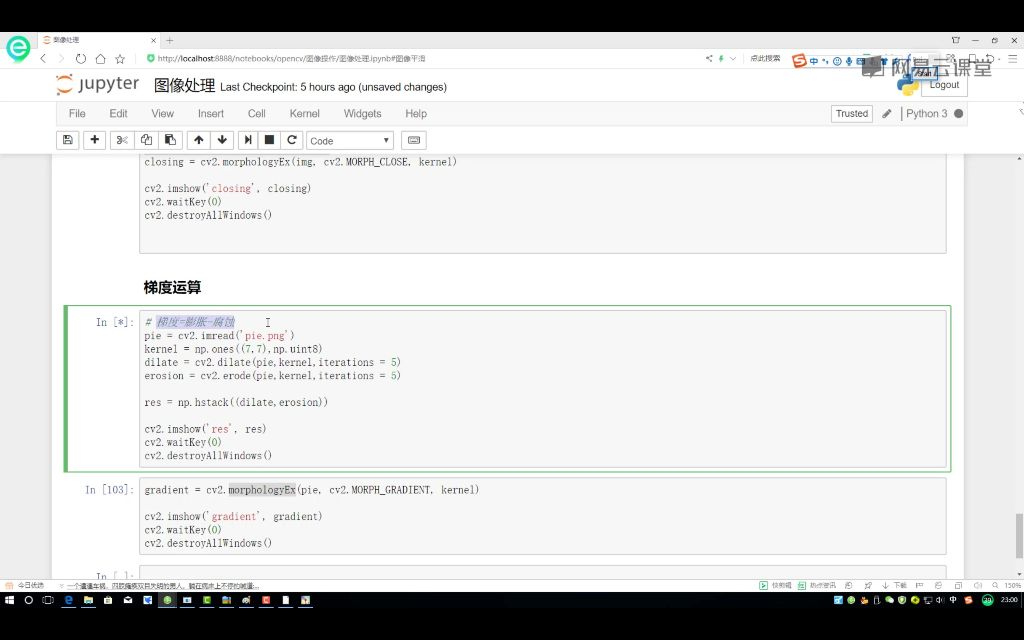This screenshot has width=1024, height=640.
Task: Open the Widgets menu
Action: pyautogui.click(x=362, y=114)
